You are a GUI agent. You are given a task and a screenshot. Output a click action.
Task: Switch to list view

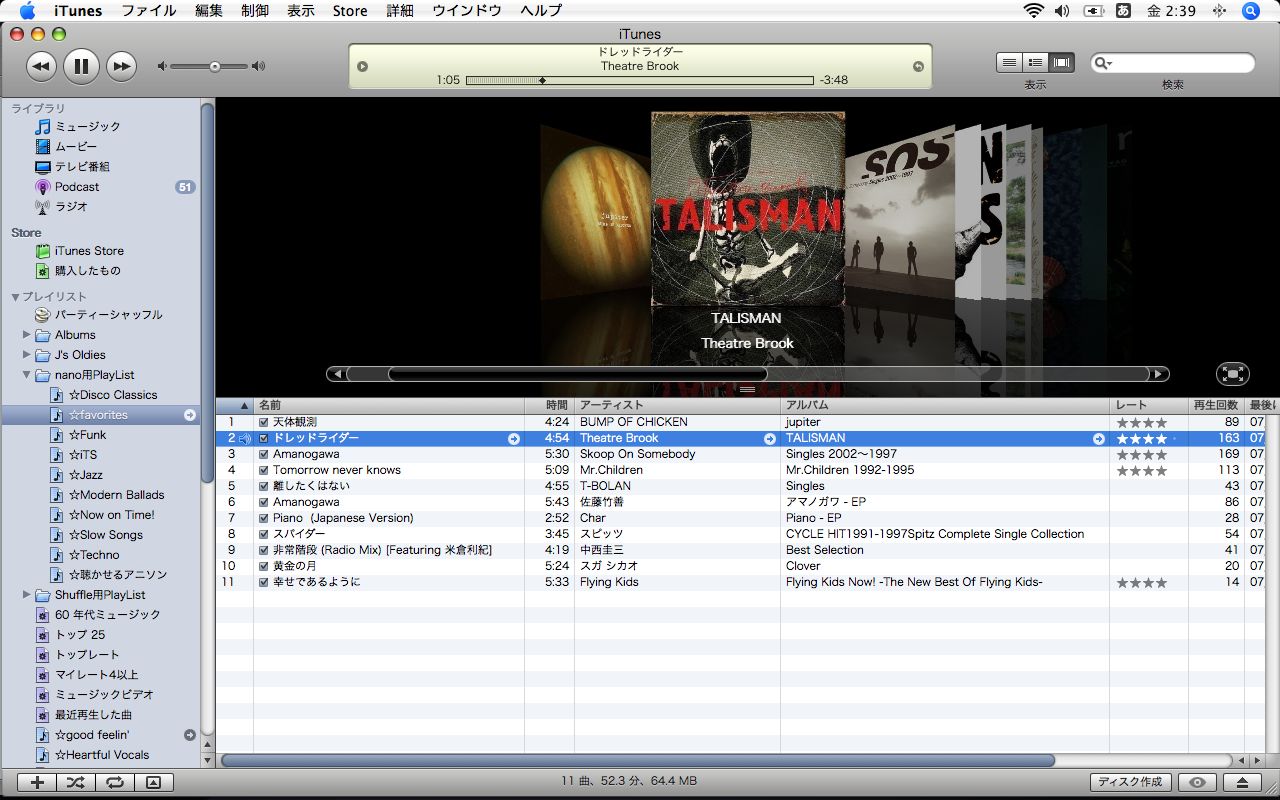(1009, 63)
